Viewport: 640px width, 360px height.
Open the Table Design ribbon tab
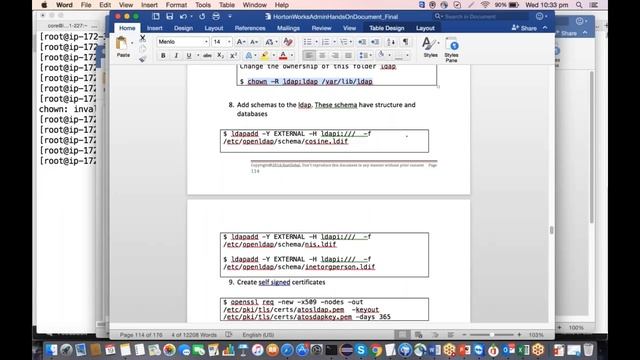pyautogui.click(x=387, y=28)
